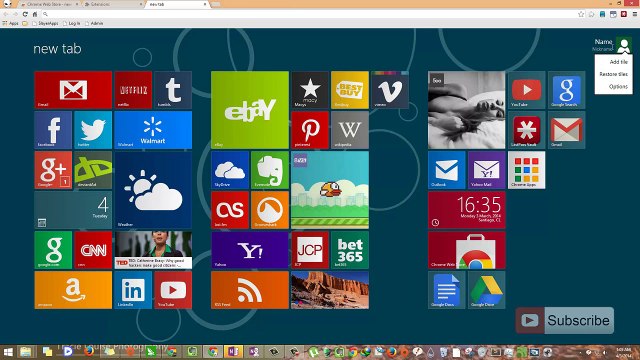Image resolution: width=640 pixels, height=360 pixels.
Task: Click the YouTube Subscribe button
Action: [x=565, y=320]
